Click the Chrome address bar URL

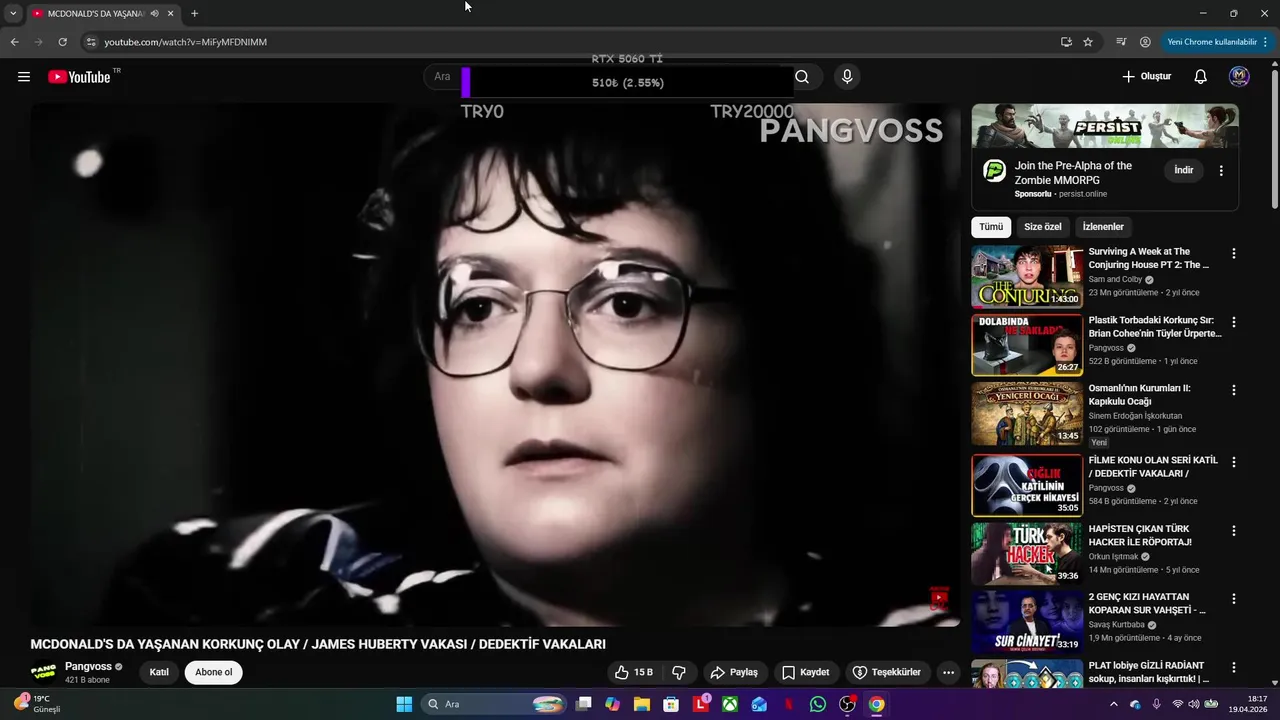[186, 42]
